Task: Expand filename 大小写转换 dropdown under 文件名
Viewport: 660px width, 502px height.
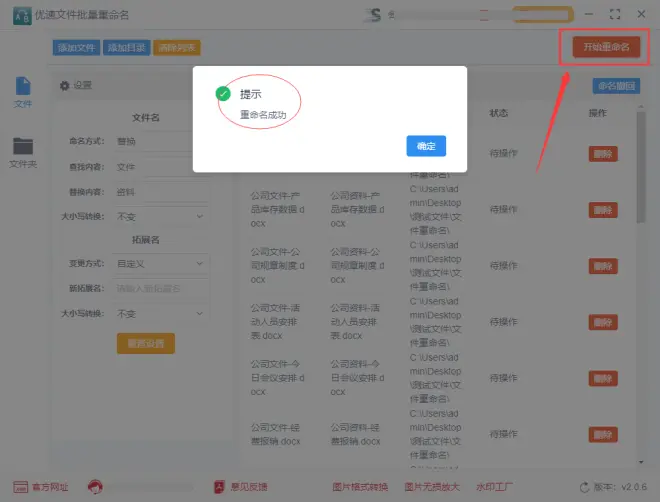Action: 161,217
